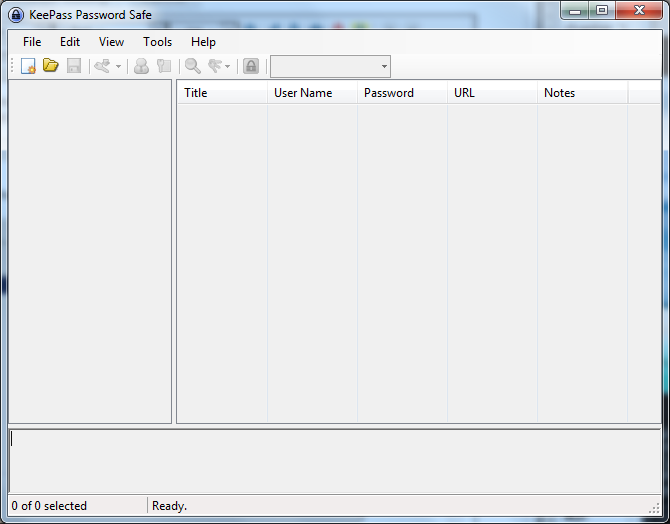Screen dimensions: 670x524
Task: Click the empty group tree panel
Action: point(90,250)
